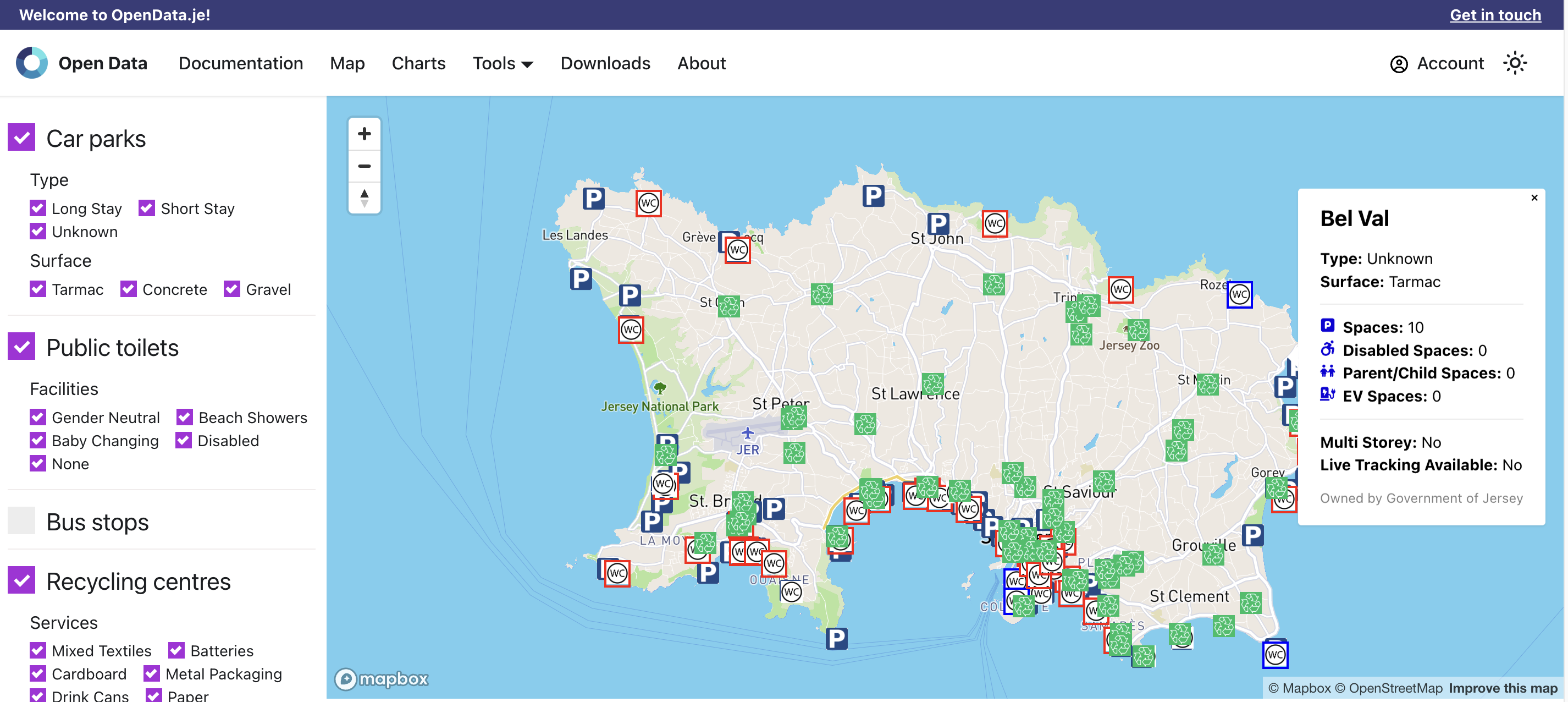The width and height of the screenshot is (1568, 702).
Task: Go to the Downloads page
Action: 605,63
